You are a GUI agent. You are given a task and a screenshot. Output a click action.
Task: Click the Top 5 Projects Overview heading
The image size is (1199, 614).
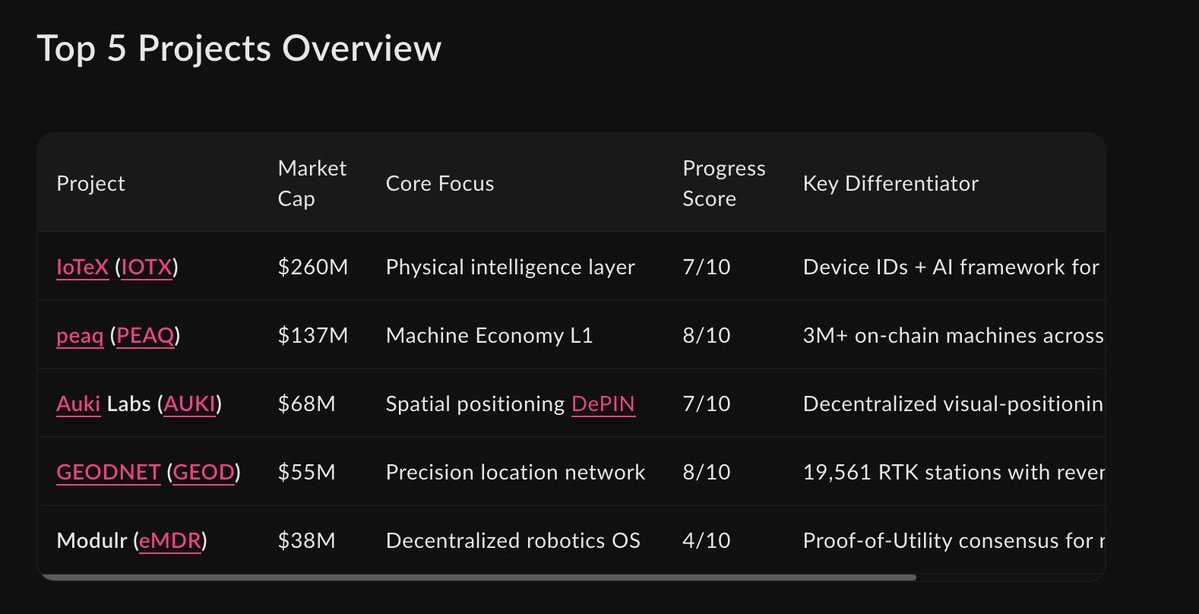coord(239,48)
